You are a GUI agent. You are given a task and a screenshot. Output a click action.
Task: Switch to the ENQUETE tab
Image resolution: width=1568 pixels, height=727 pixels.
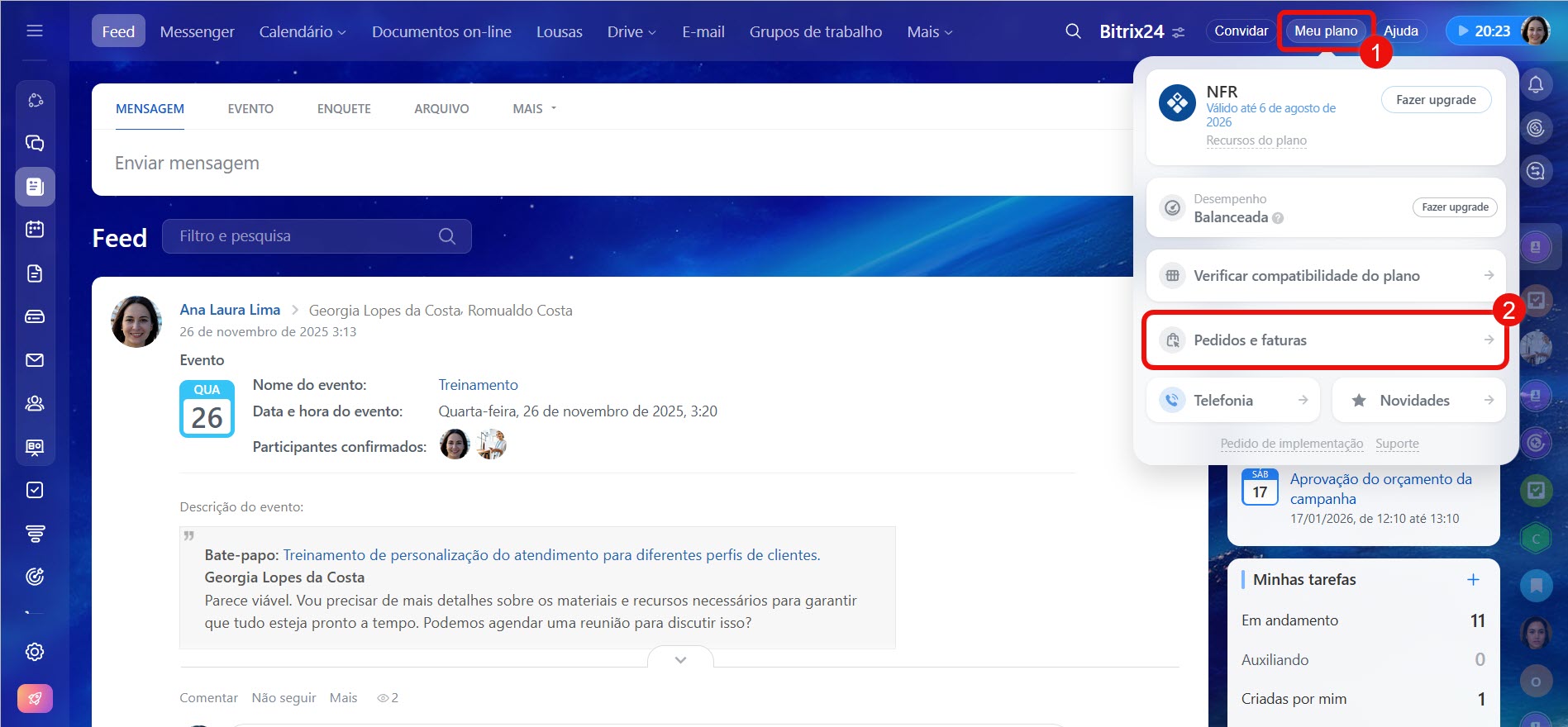pyautogui.click(x=344, y=109)
